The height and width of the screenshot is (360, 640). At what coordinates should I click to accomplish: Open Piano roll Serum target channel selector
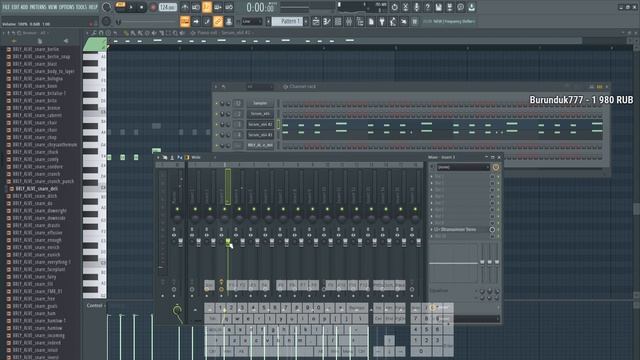[x=236, y=33]
